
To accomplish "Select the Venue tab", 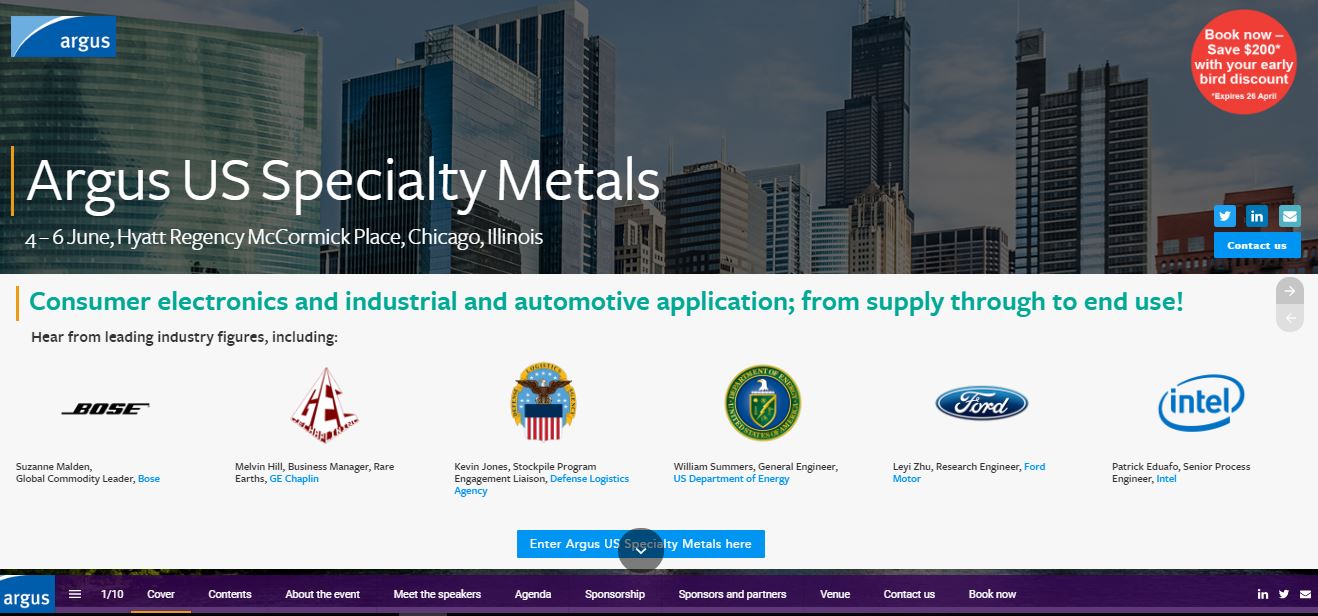I will tap(835, 594).
